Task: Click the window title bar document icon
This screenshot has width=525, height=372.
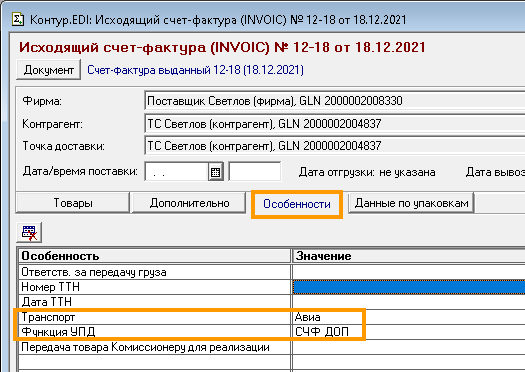Action: [x=18, y=19]
